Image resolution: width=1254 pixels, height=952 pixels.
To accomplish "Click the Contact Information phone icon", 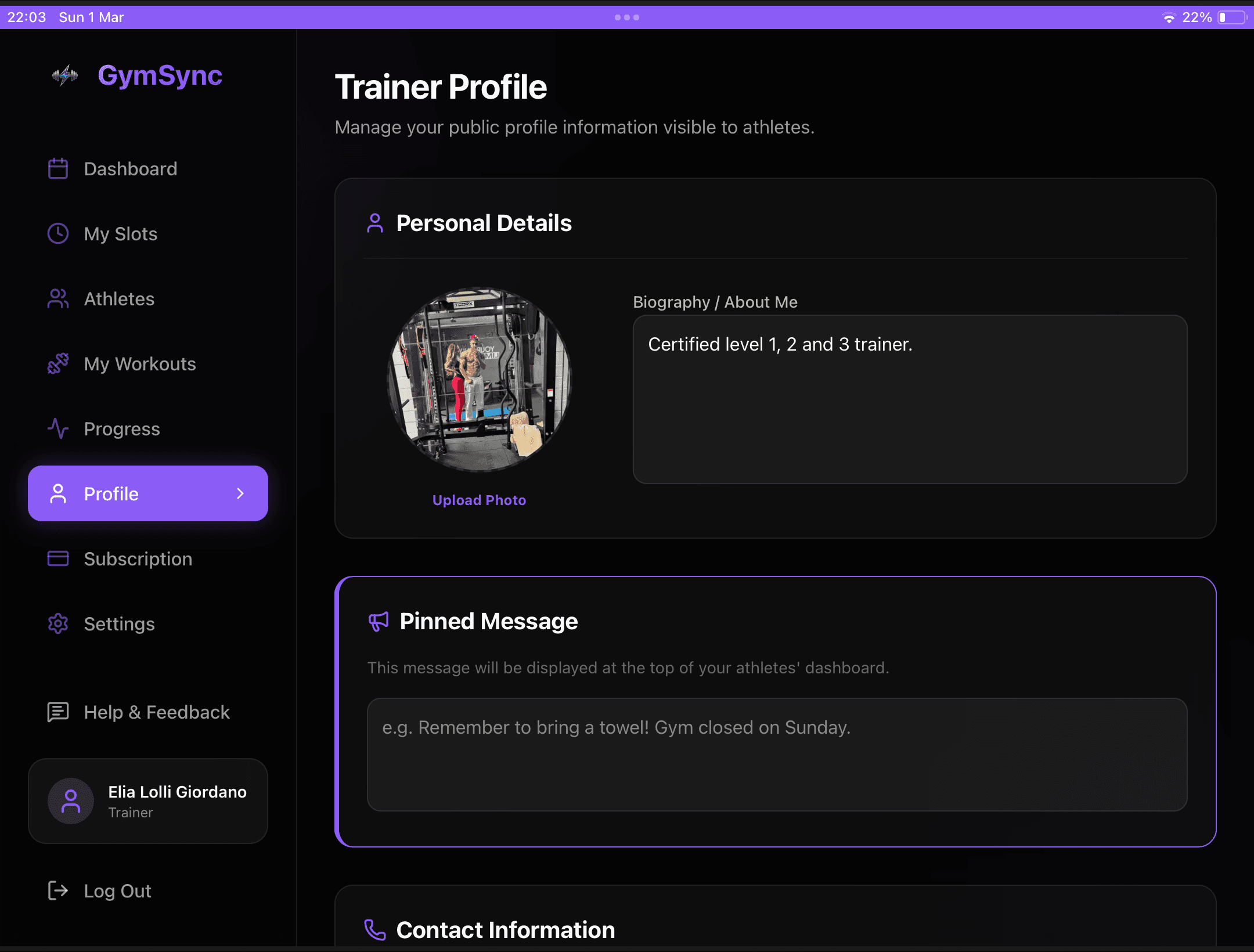I will pyautogui.click(x=375, y=929).
